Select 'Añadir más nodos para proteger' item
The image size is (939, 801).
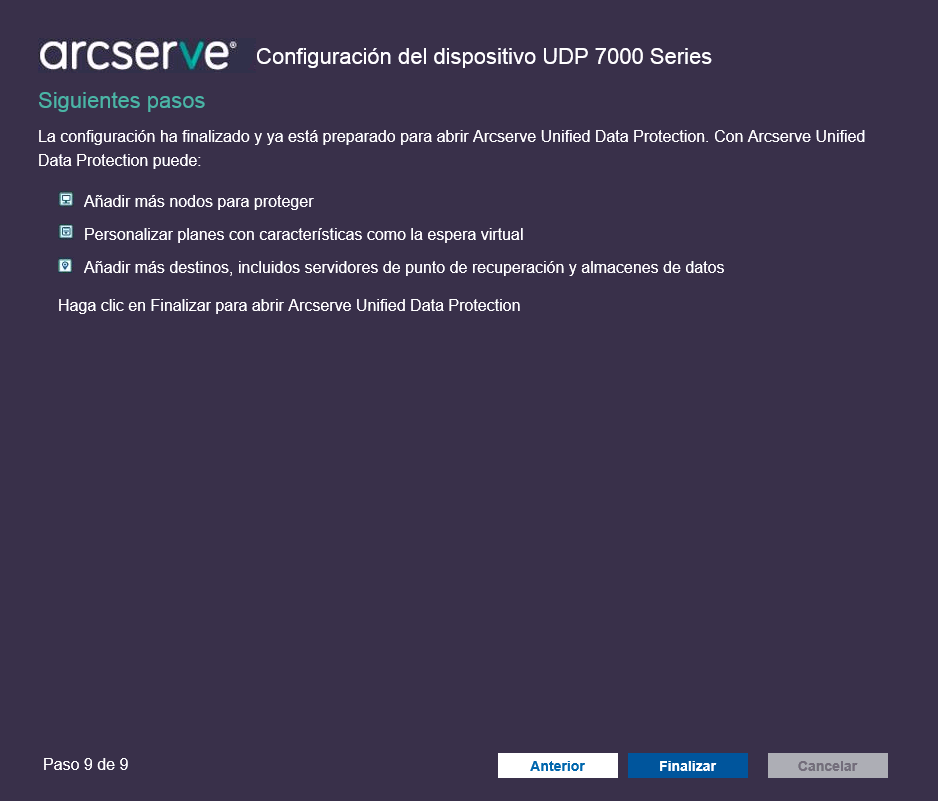pyautogui.click(x=198, y=202)
